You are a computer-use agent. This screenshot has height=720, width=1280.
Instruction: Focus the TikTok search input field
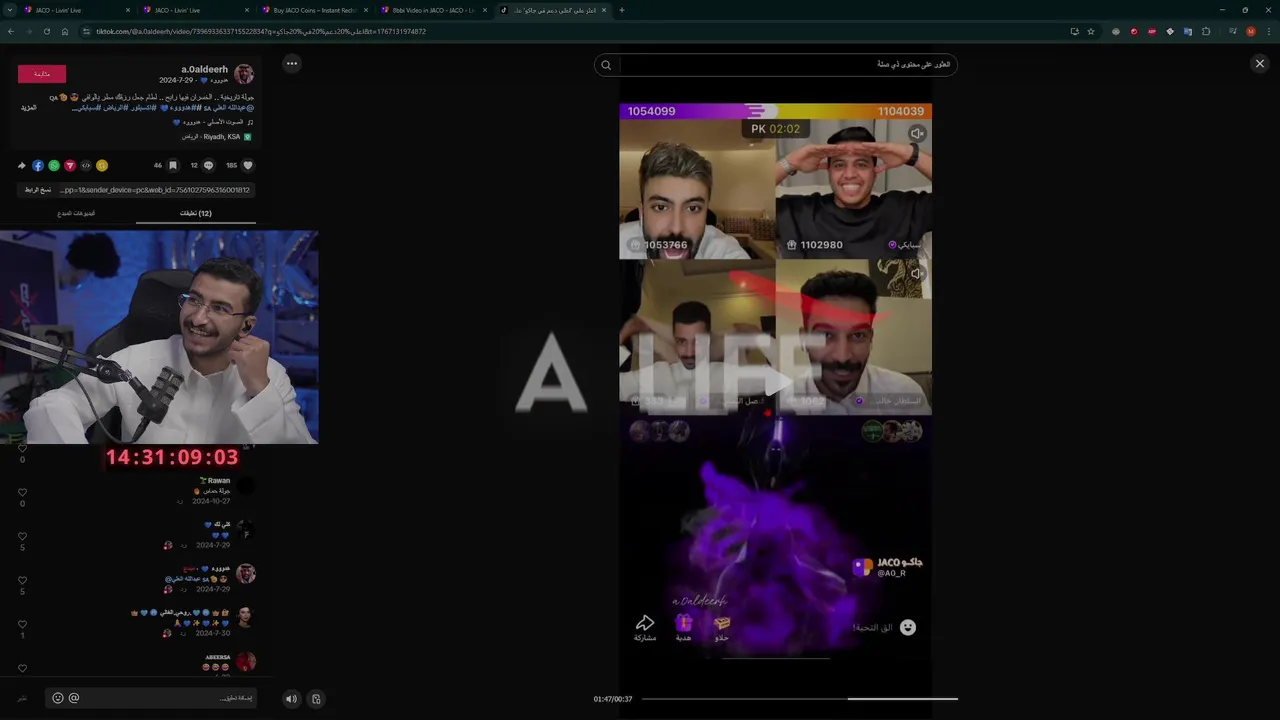coord(787,65)
